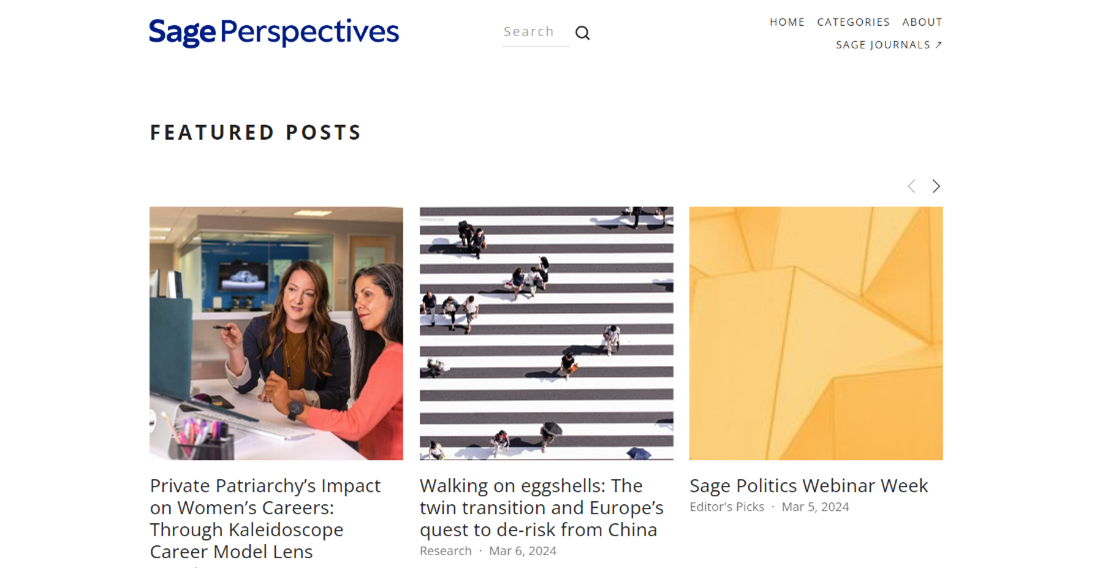Viewport: 1100px width, 568px height.
Task: Open the orange geometric webinar image
Action: (816, 333)
